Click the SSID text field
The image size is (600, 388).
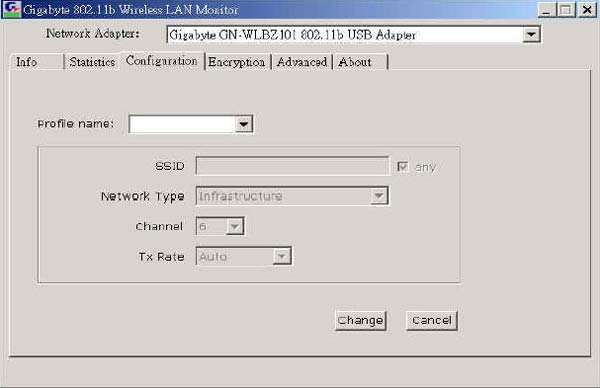point(292,166)
